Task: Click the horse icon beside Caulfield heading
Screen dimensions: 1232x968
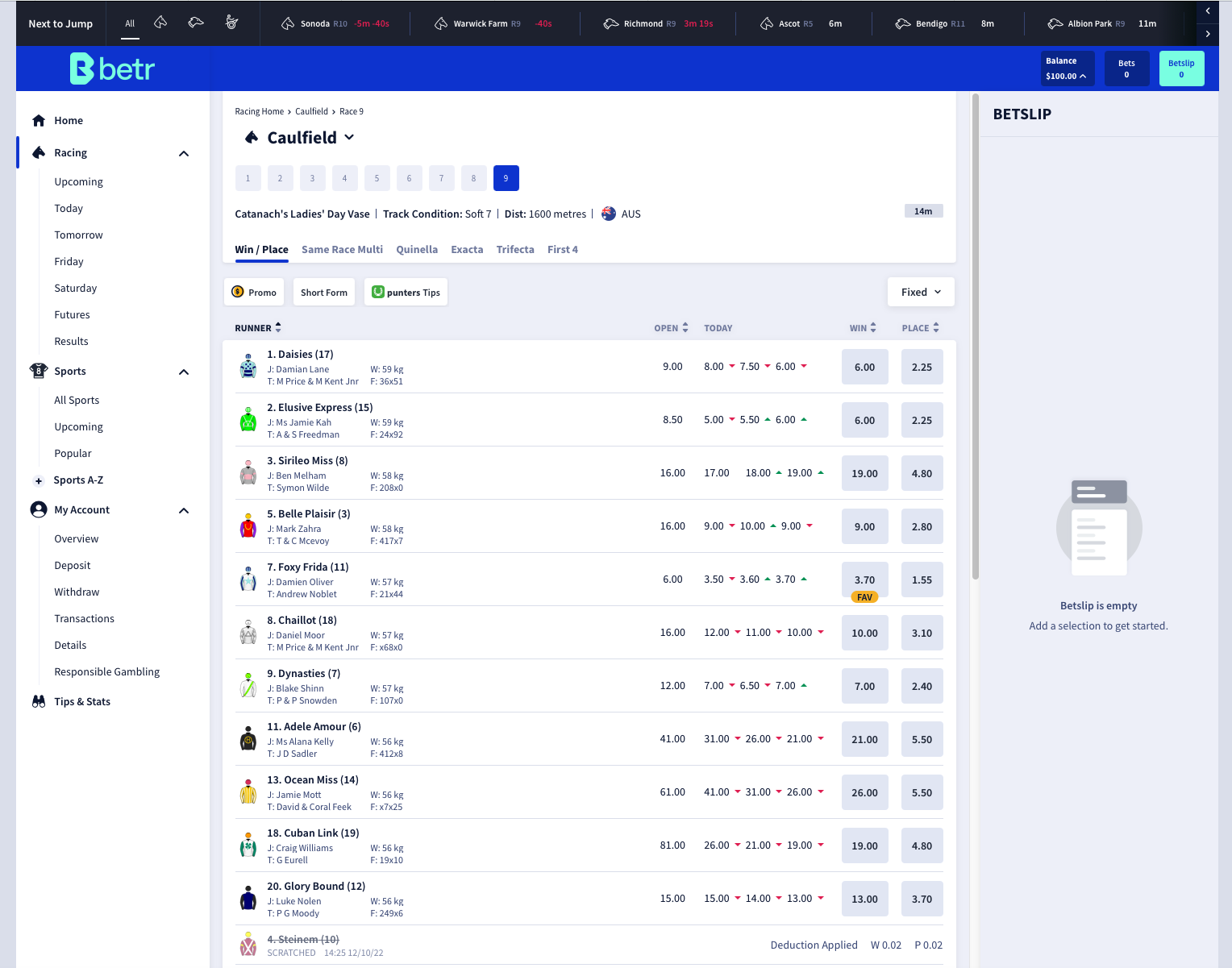Action: pos(252,137)
